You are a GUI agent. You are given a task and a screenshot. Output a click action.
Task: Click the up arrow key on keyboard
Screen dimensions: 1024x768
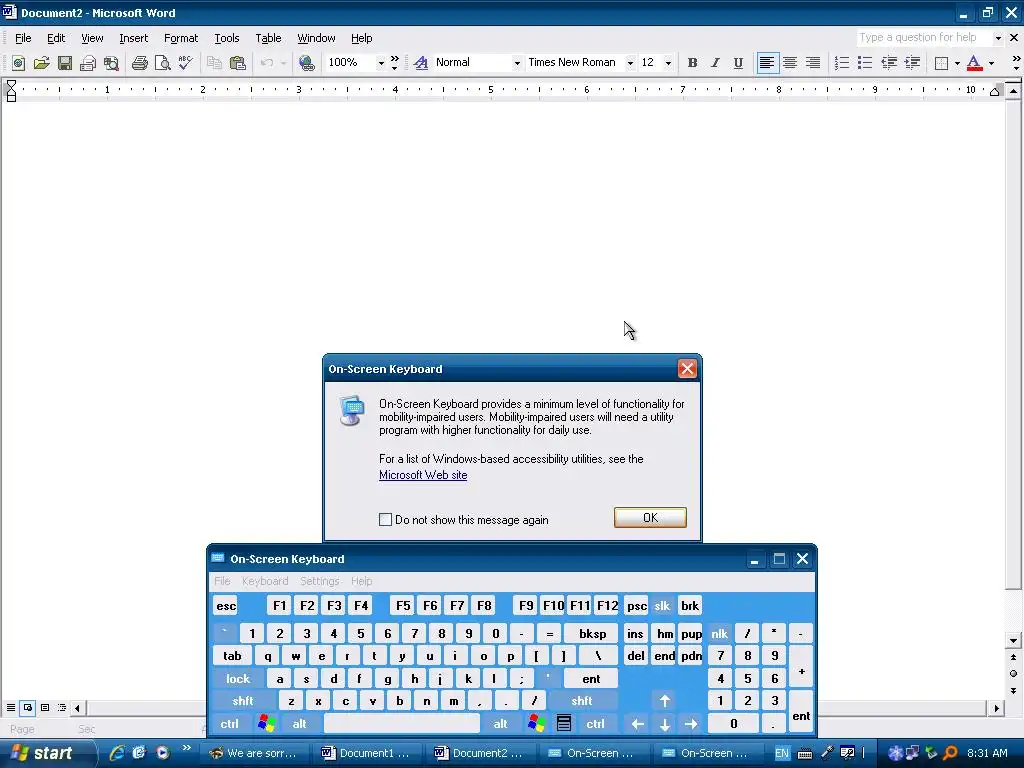click(665, 701)
